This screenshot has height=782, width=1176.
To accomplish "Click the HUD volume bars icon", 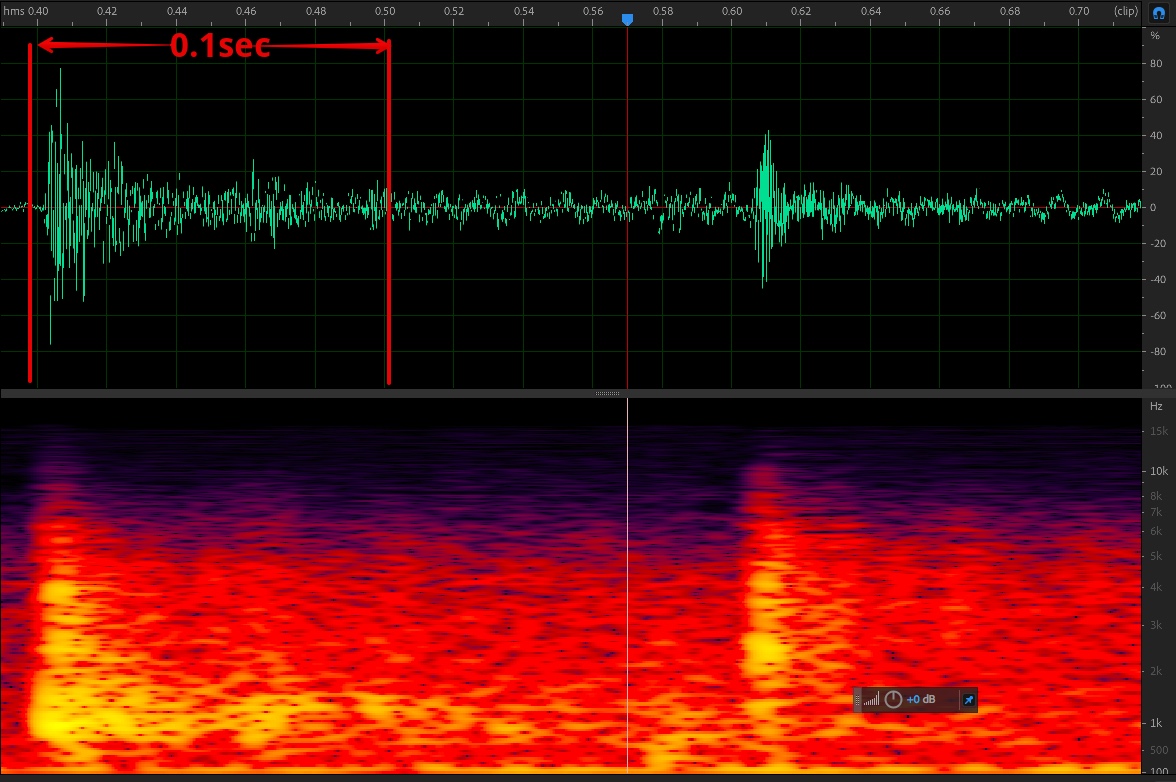I will 872,700.
